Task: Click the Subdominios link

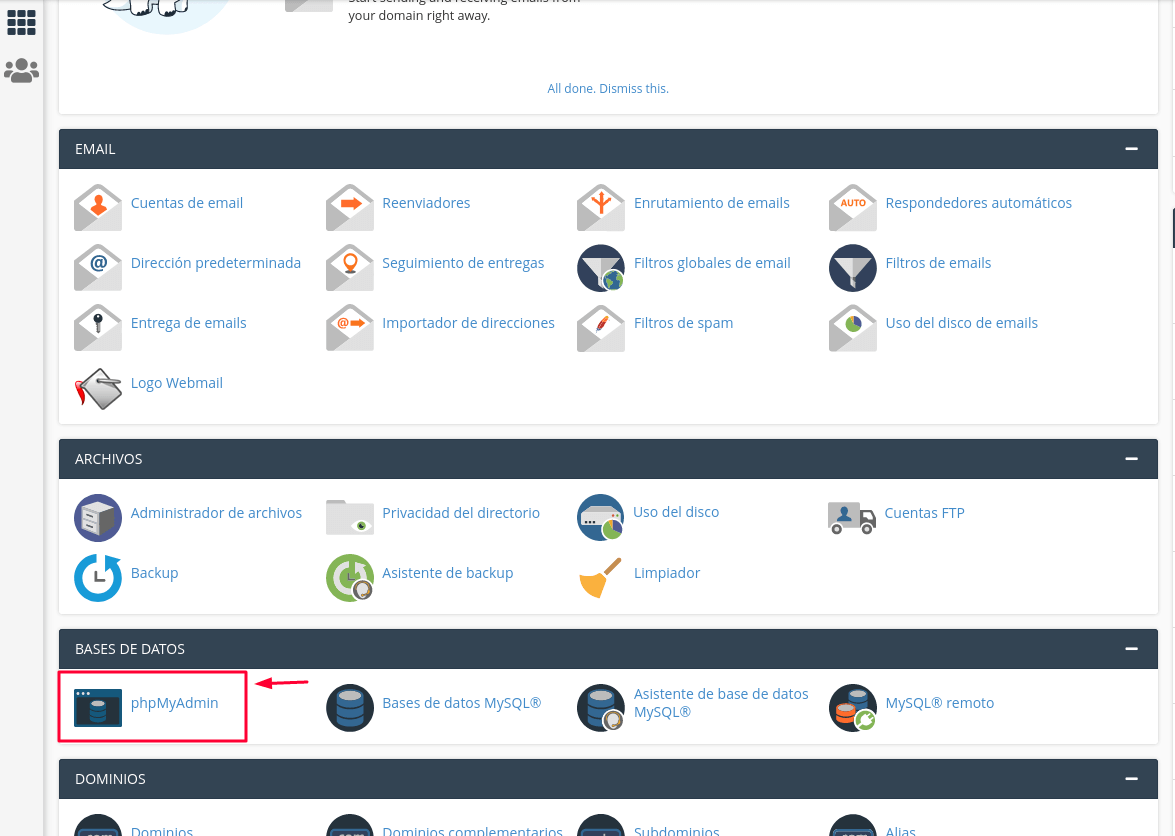Action: tap(676, 830)
